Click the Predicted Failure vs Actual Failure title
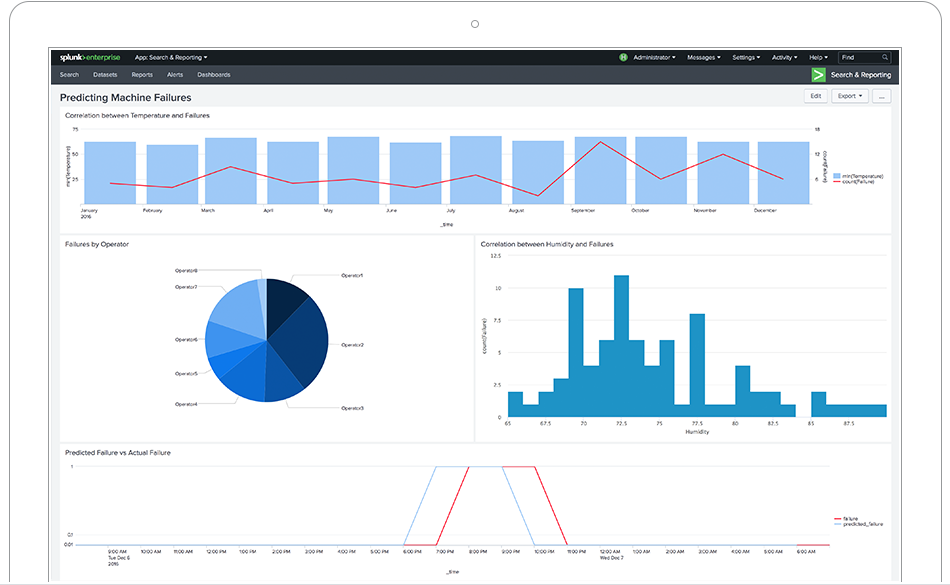 pyautogui.click(x=118, y=453)
